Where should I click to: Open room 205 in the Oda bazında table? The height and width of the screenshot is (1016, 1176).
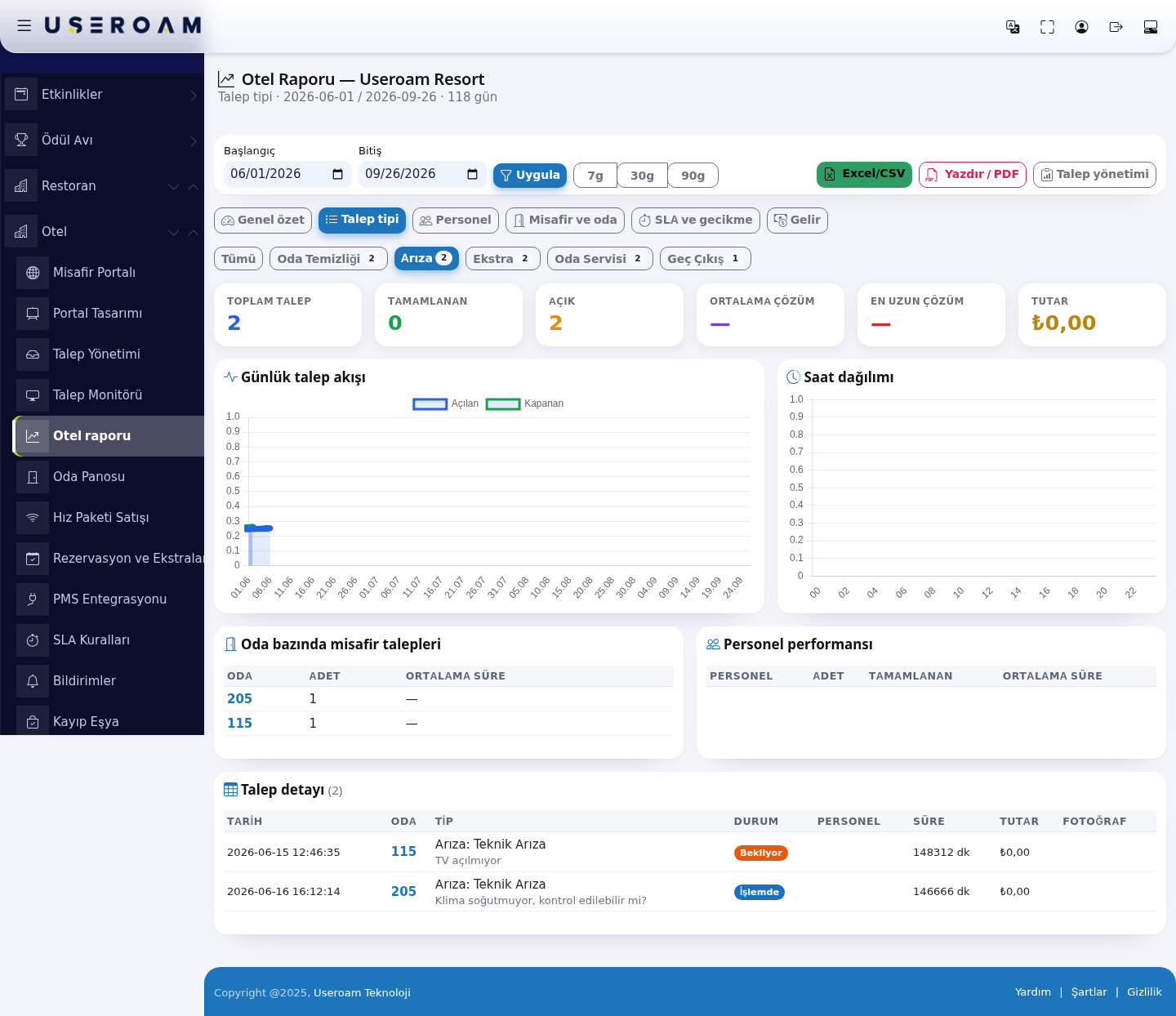[239, 699]
